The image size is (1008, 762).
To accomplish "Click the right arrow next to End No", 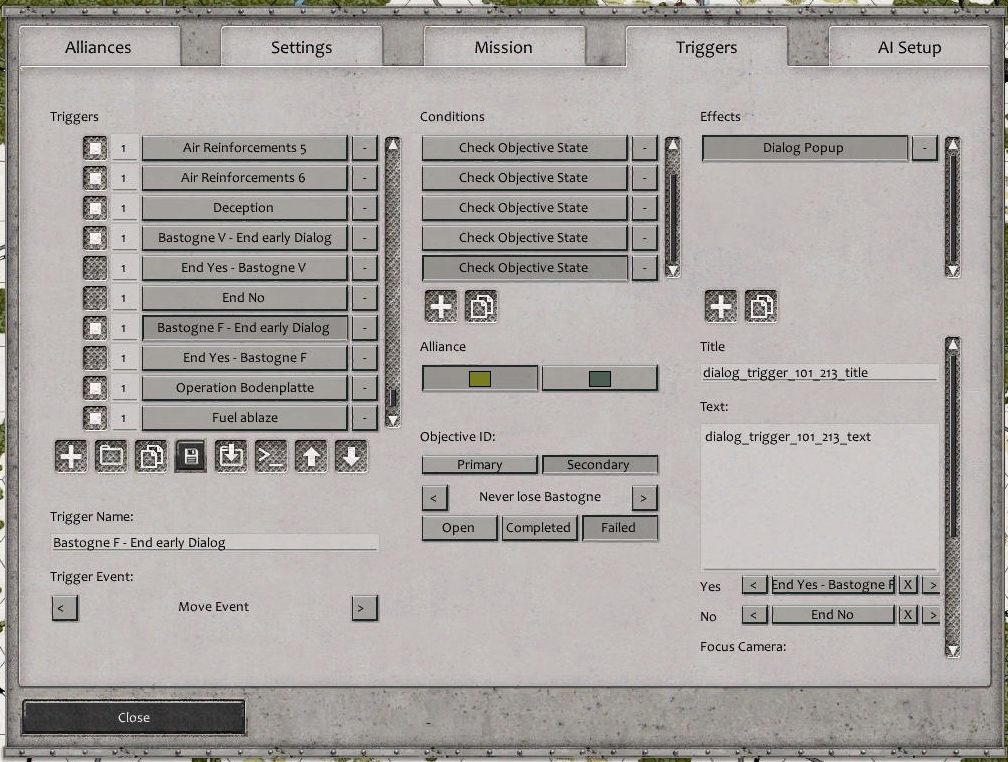I will [930, 614].
